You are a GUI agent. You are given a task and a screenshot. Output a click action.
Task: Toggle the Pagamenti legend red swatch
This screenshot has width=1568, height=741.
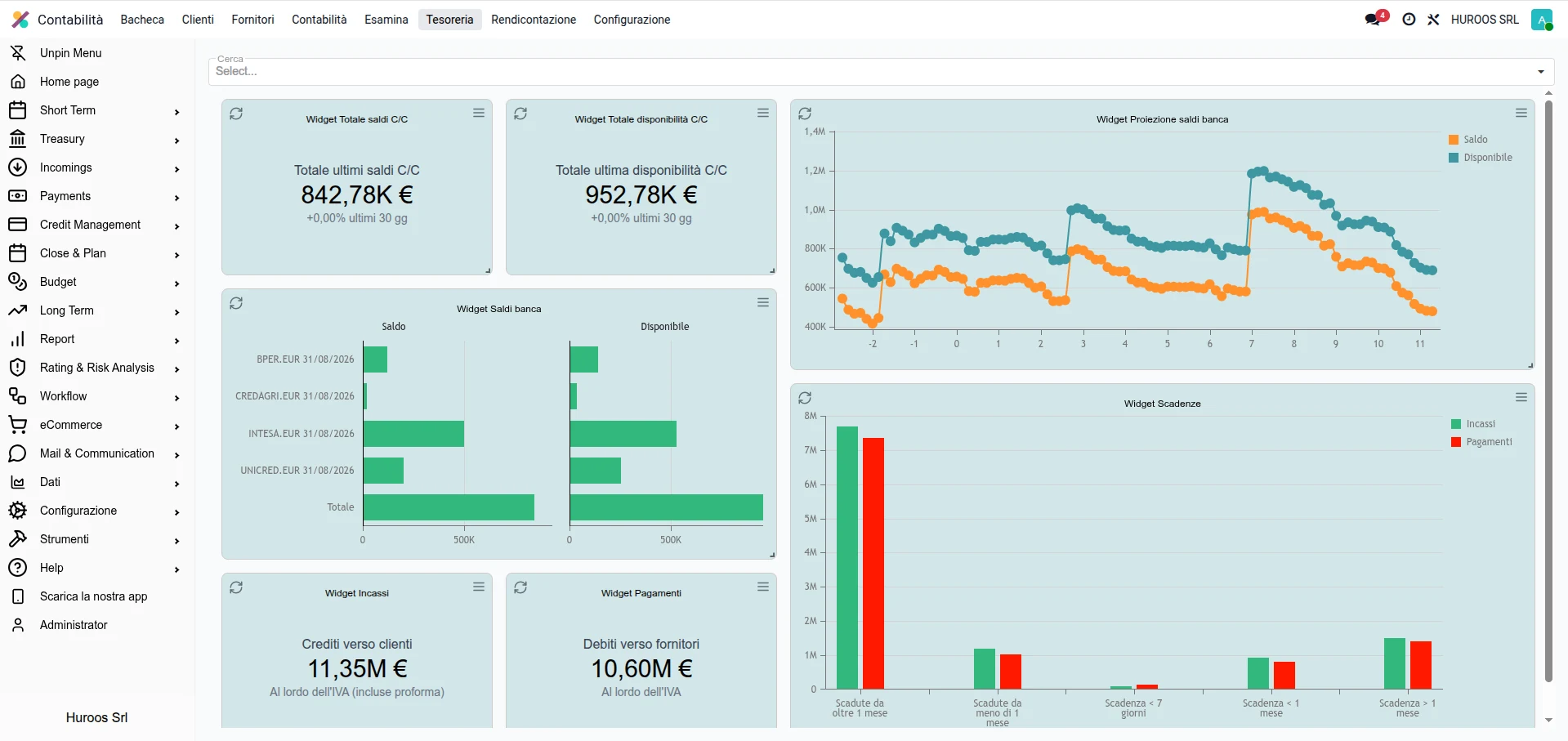1456,442
